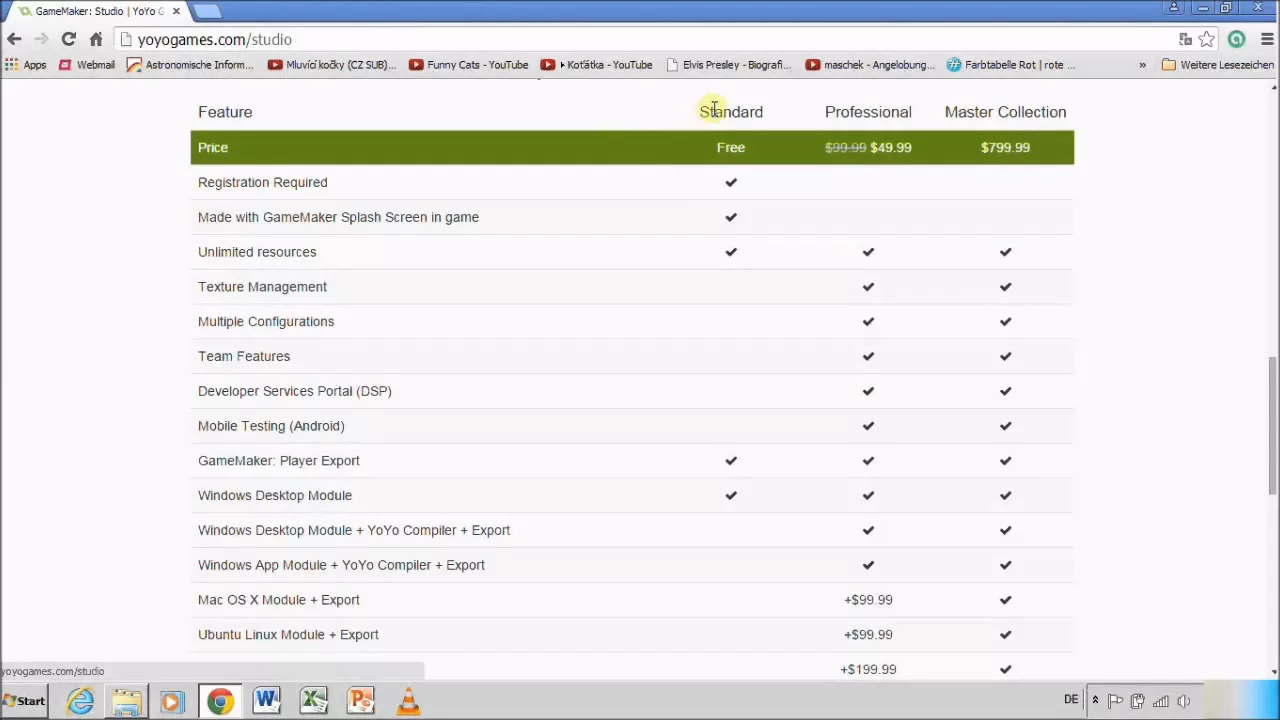Bookmark this page with the star icon
1280x720 pixels.
coord(1207,39)
